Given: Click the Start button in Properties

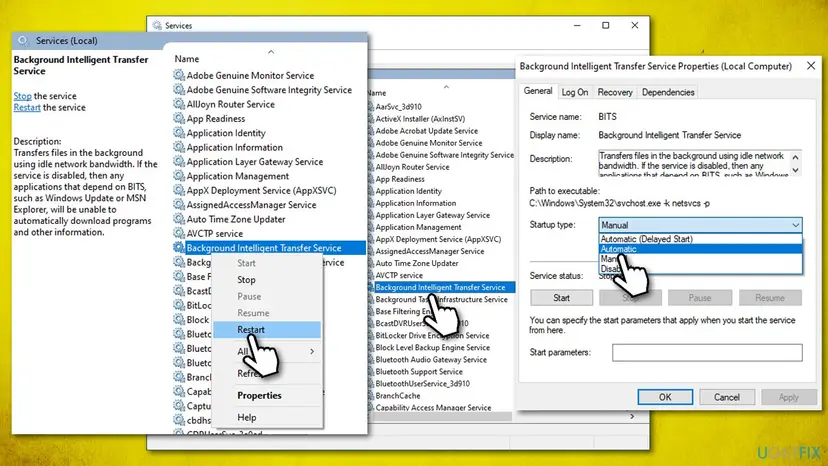Looking at the screenshot, I should coord(561,298).
